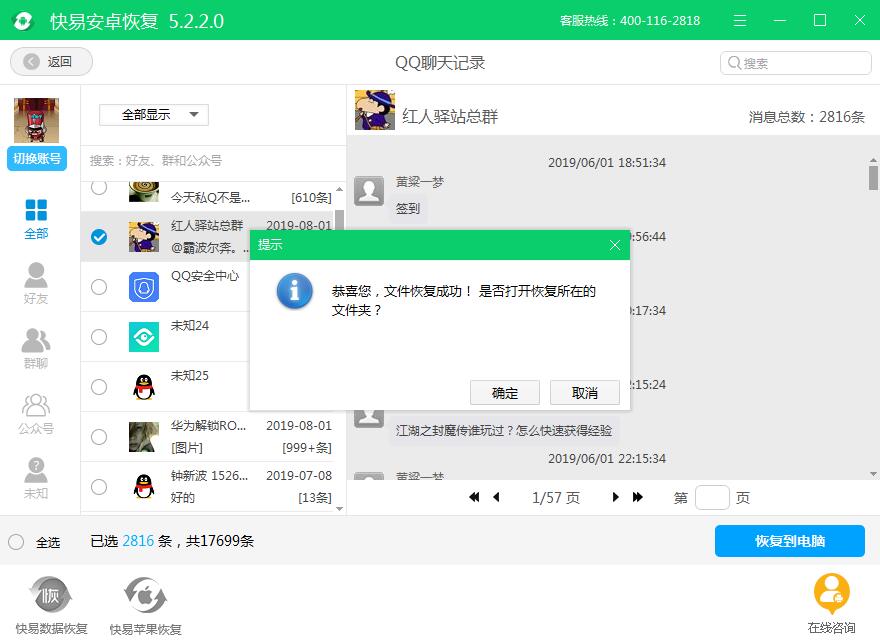
Task: Click the 2019/06/01 18:51:34 timestamp
Action: pyautogui.click(x=607, y=162)
